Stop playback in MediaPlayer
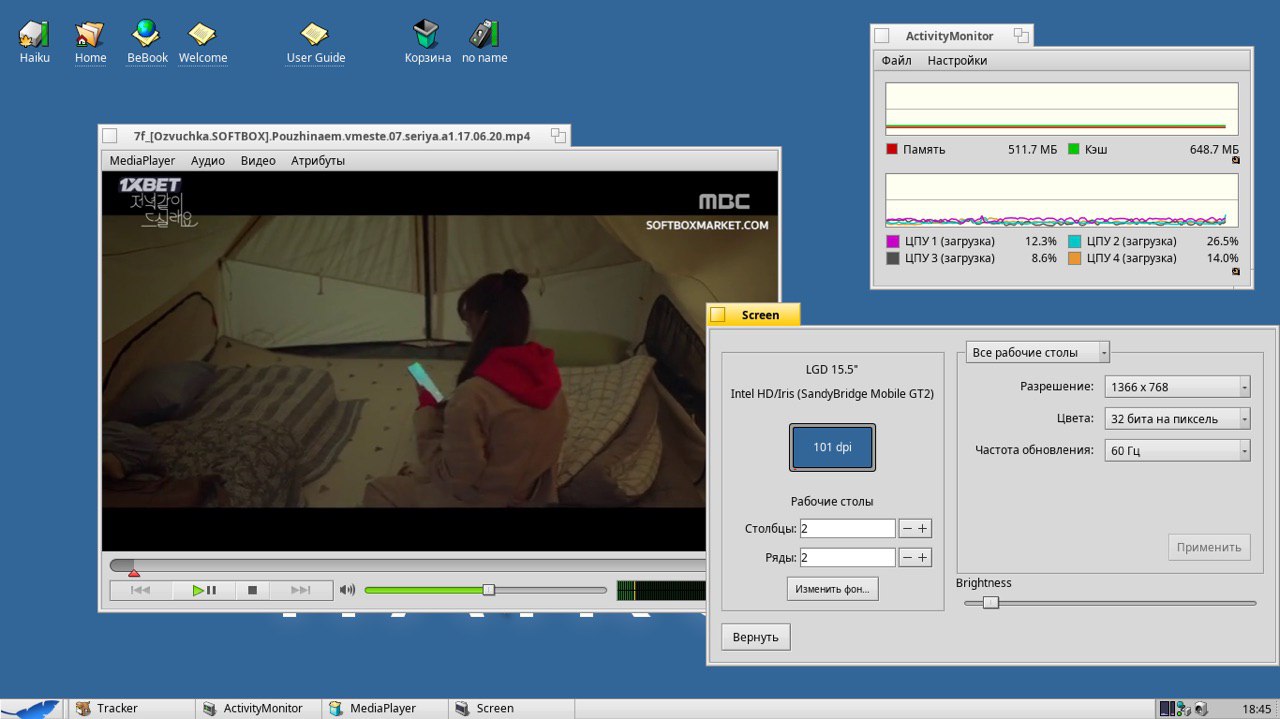 [x=253, y=590]
